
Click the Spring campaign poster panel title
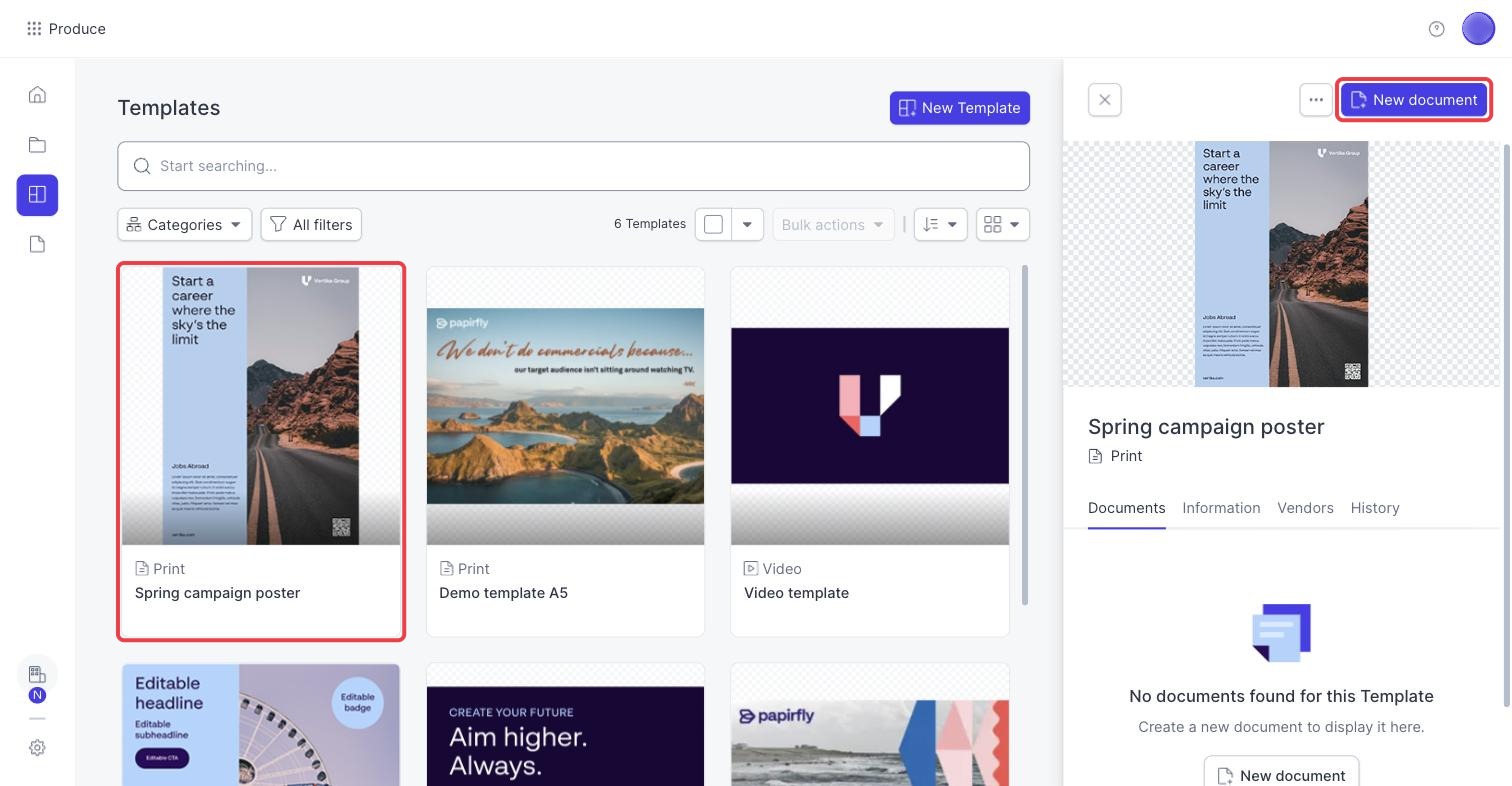tap(1206, 427)
